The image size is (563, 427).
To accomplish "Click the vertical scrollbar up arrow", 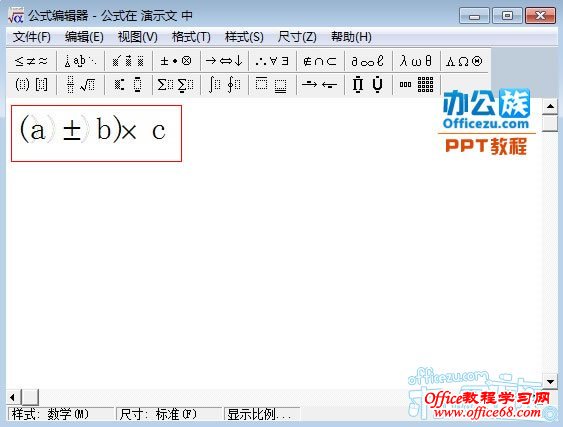I will (x=550, y=106).
